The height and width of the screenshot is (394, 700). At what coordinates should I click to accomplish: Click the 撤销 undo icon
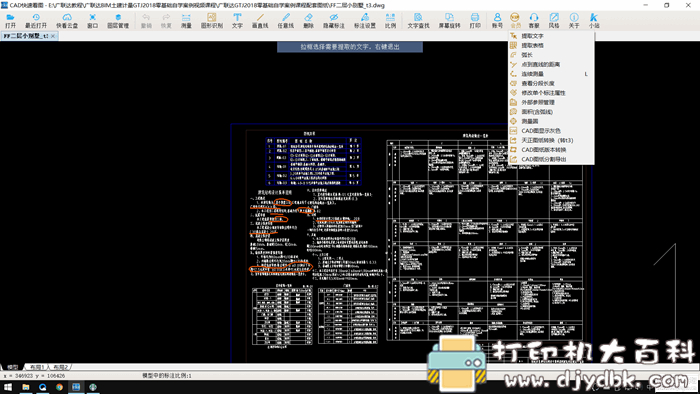pyautogui.click(x=146, y=21)
